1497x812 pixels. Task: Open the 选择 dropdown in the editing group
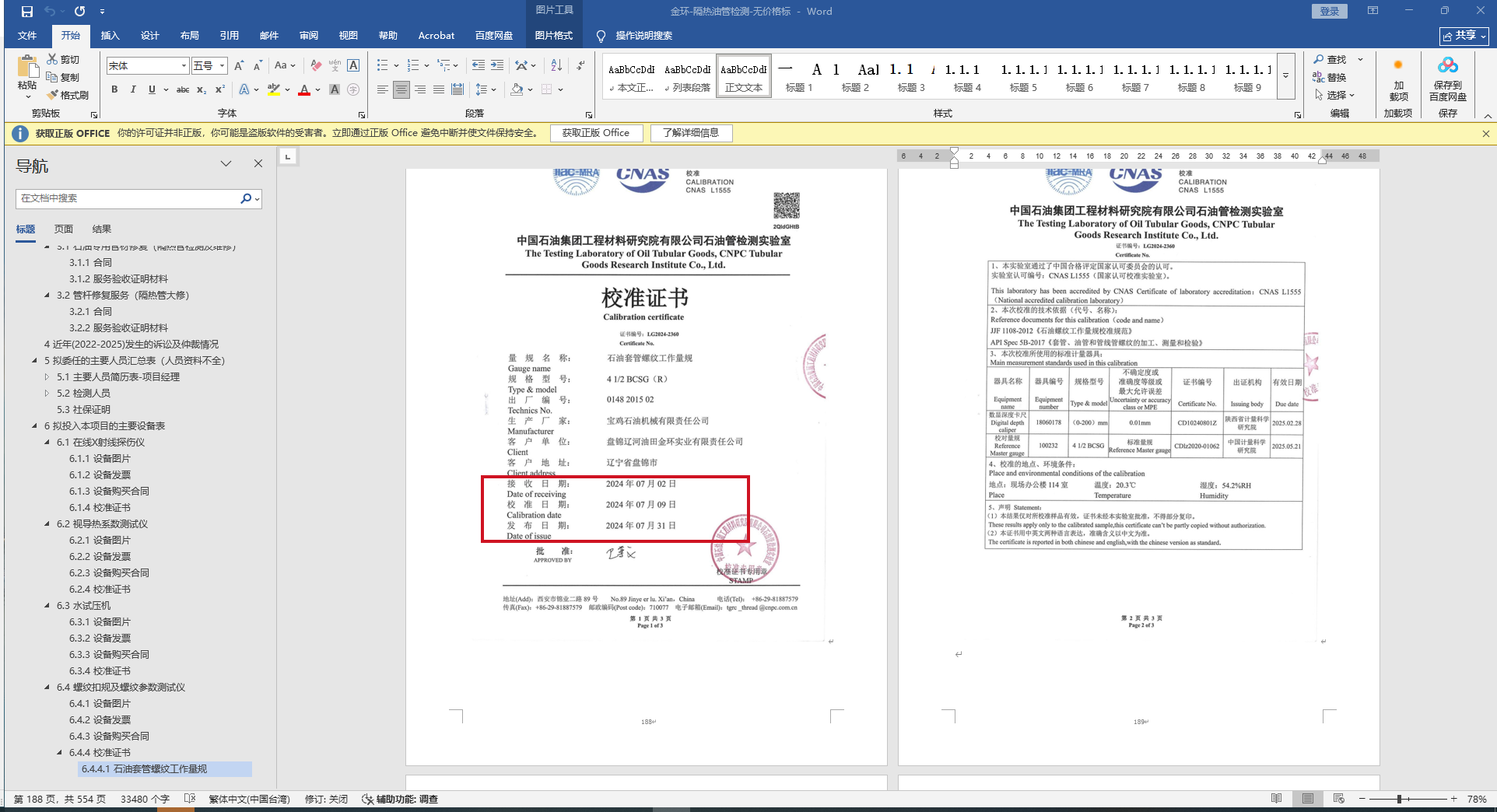1335,95
